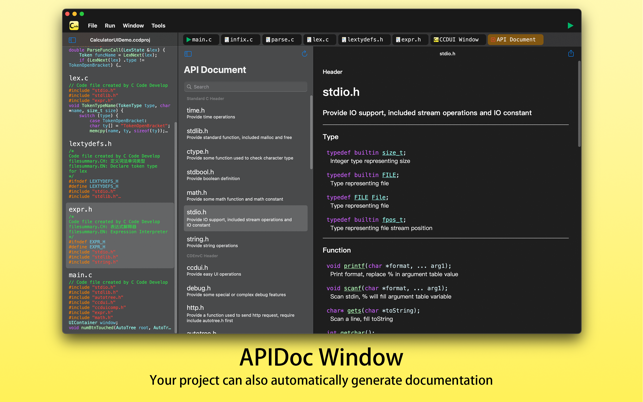The width and height of the screenshot is (643, 402).
Task: Click the scanf function link
Action: pos(352,288)
